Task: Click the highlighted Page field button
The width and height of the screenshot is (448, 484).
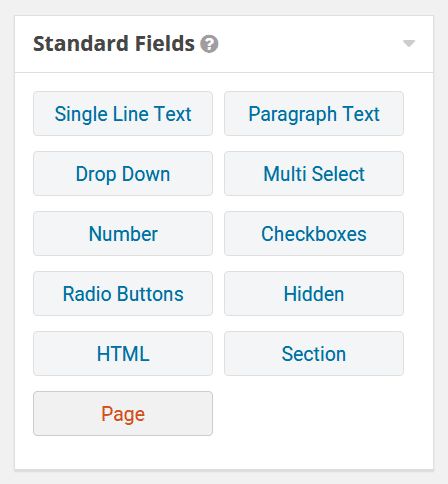Action: [x=123, y=414]
